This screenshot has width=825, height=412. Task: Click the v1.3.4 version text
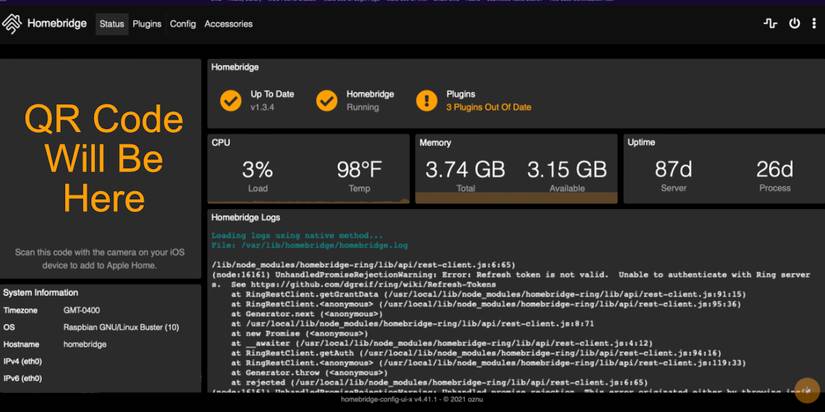263,107
